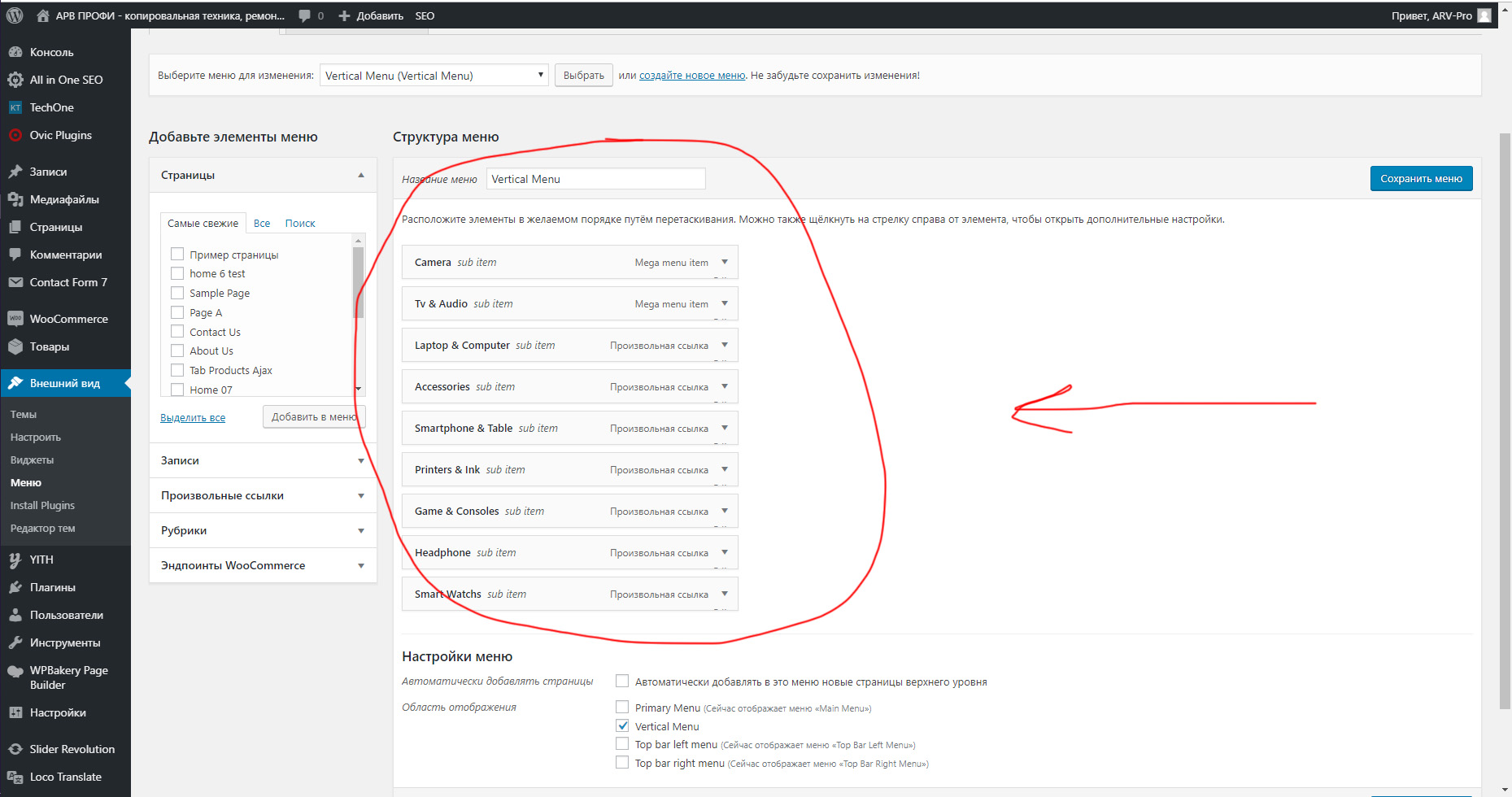The height and width of the screenshot is (797, 1512).
Task: Open Contact Form 7 envelope icon
Action: point(15,282)
